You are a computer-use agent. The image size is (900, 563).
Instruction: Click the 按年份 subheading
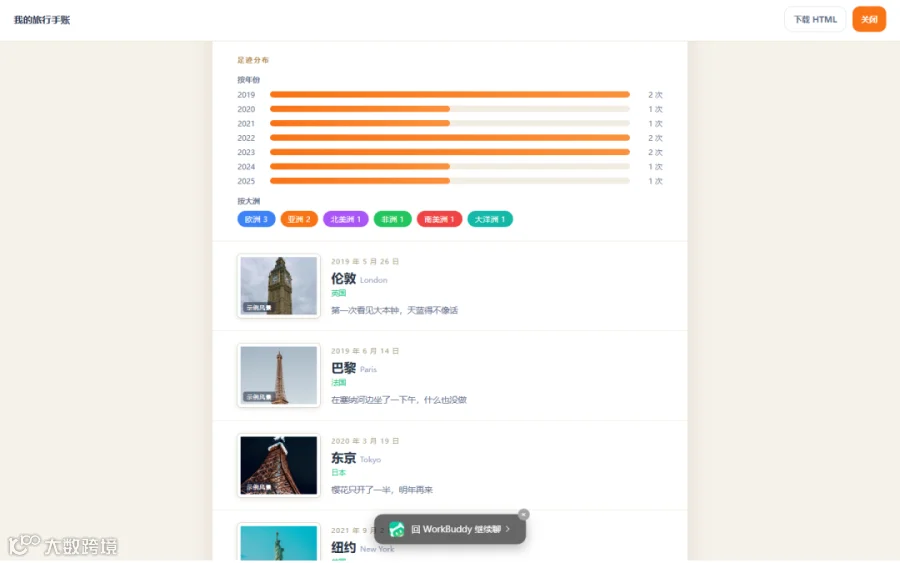[249, 80]
